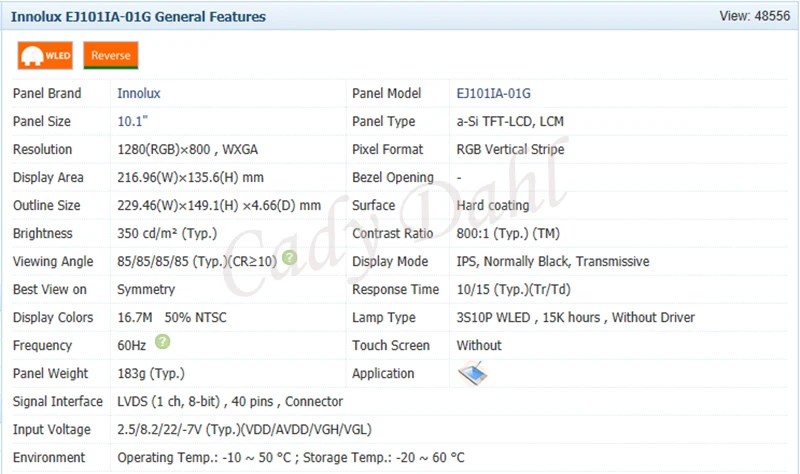Select the '60Hz' frequency value
Screen dimensions: 800x474
click(x=132, y=345)
